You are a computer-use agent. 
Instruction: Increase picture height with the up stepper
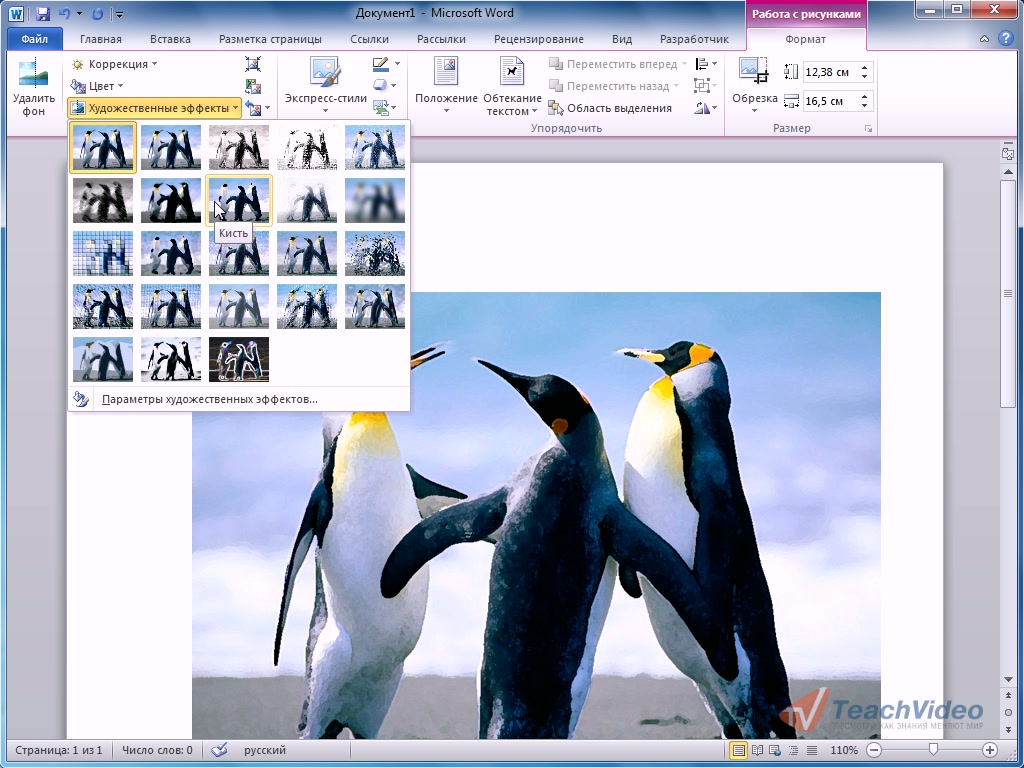(x=865, y=67)
